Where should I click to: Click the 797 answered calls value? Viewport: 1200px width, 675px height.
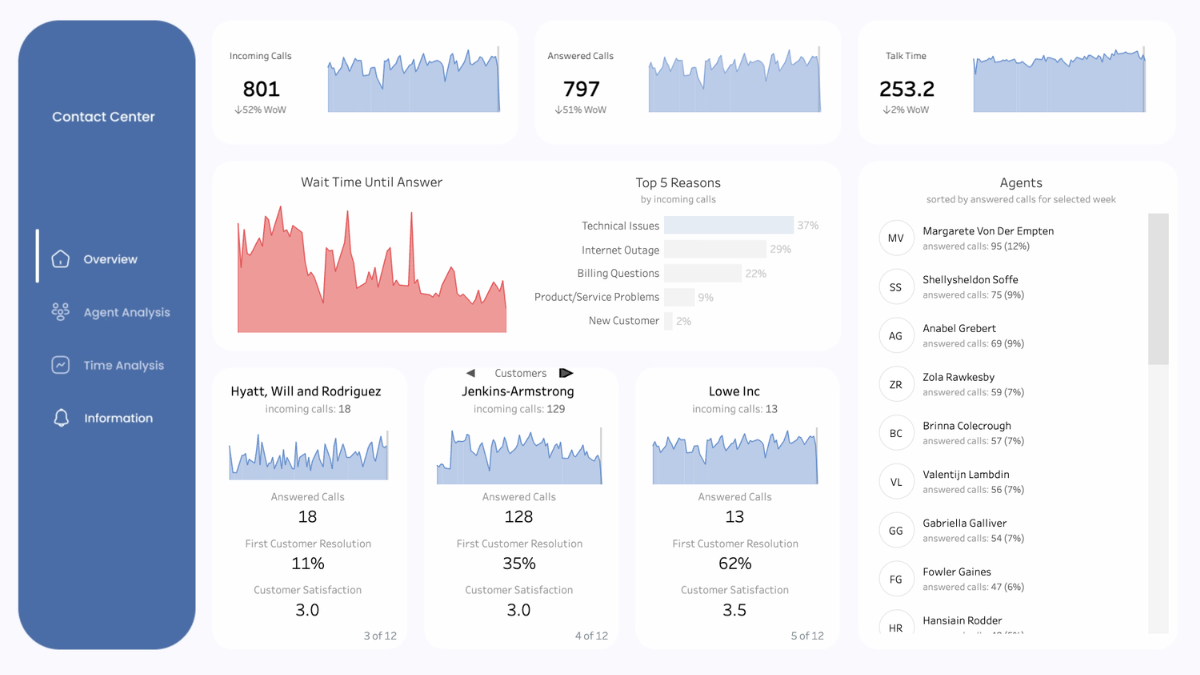click(x=581, y=89)
